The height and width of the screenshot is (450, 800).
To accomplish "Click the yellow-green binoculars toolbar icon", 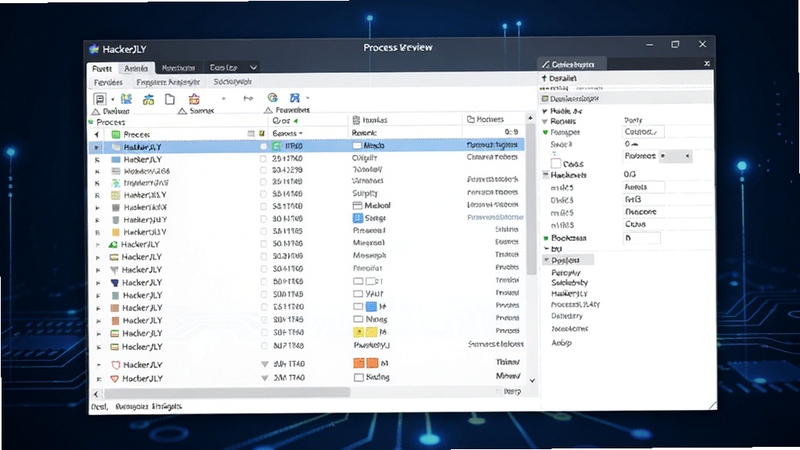I will [148, 99].
